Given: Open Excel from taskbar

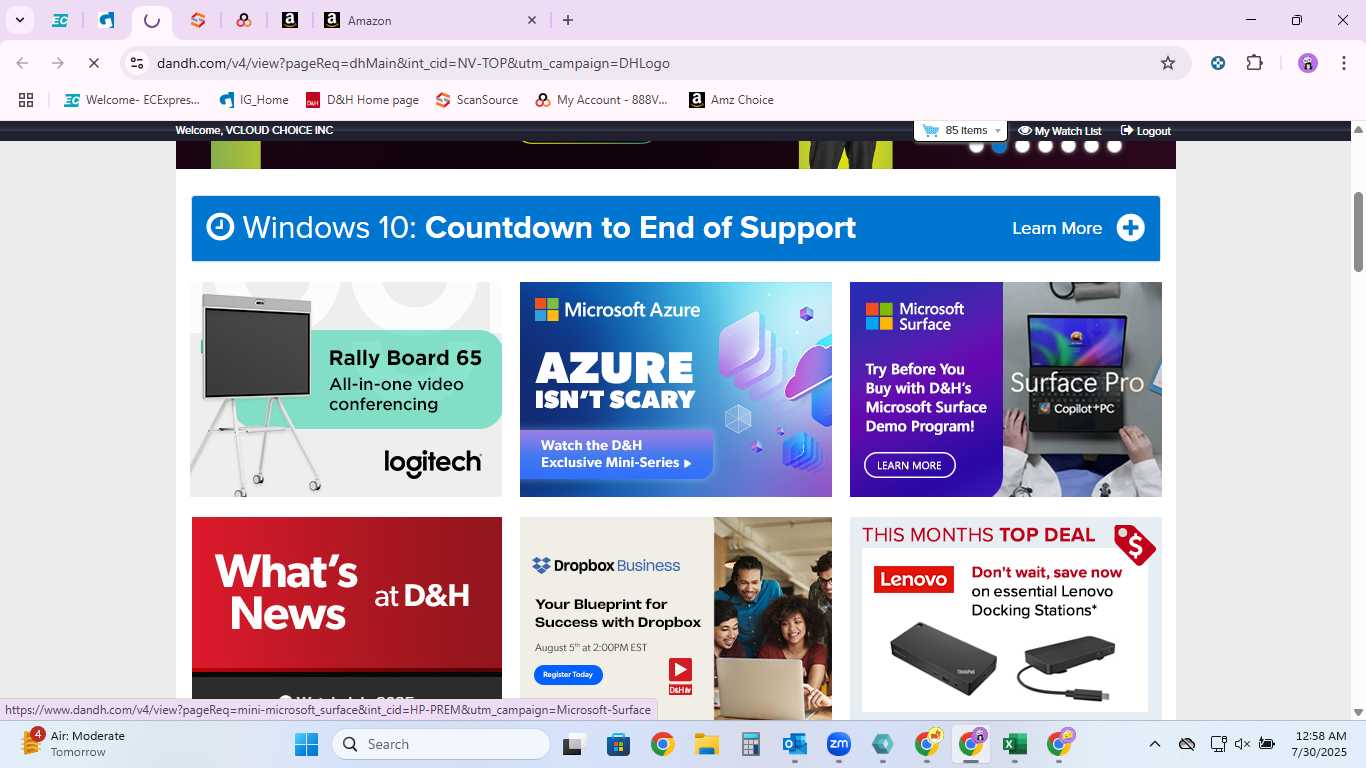Looking at the screenshot, I should point(1015,744).
